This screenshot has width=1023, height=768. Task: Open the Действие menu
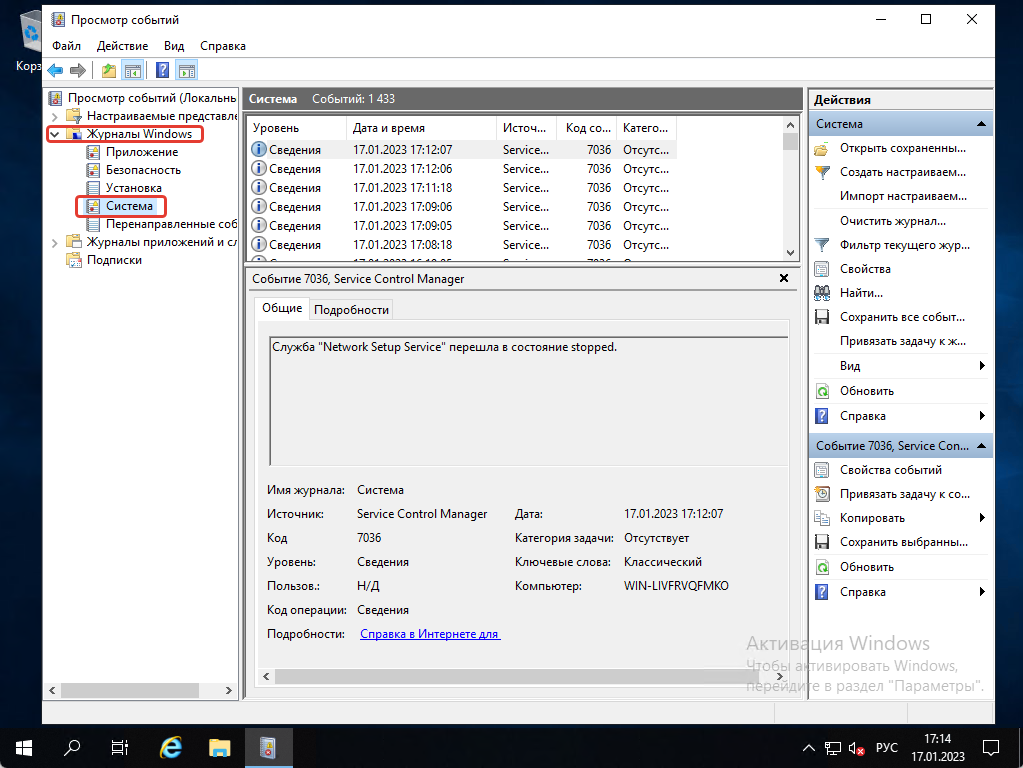[123, 46]
